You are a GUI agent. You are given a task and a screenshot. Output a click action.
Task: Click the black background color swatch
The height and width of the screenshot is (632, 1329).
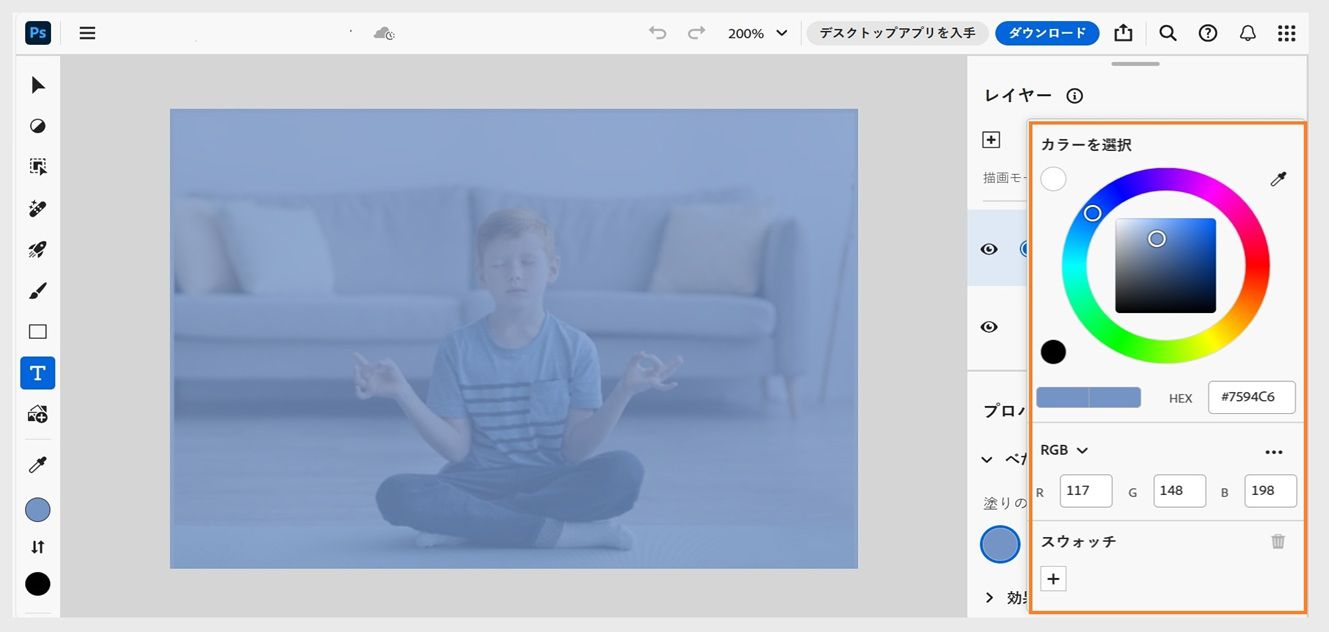tap(38, 584)
